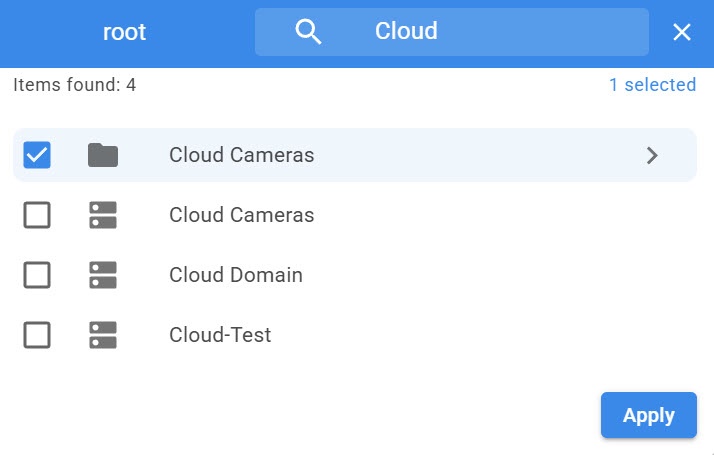This screenshot has height=455, width=714.
Task: Uncheck the Cloud Cameras folder checkbox
Action: (x=37, y=155)
